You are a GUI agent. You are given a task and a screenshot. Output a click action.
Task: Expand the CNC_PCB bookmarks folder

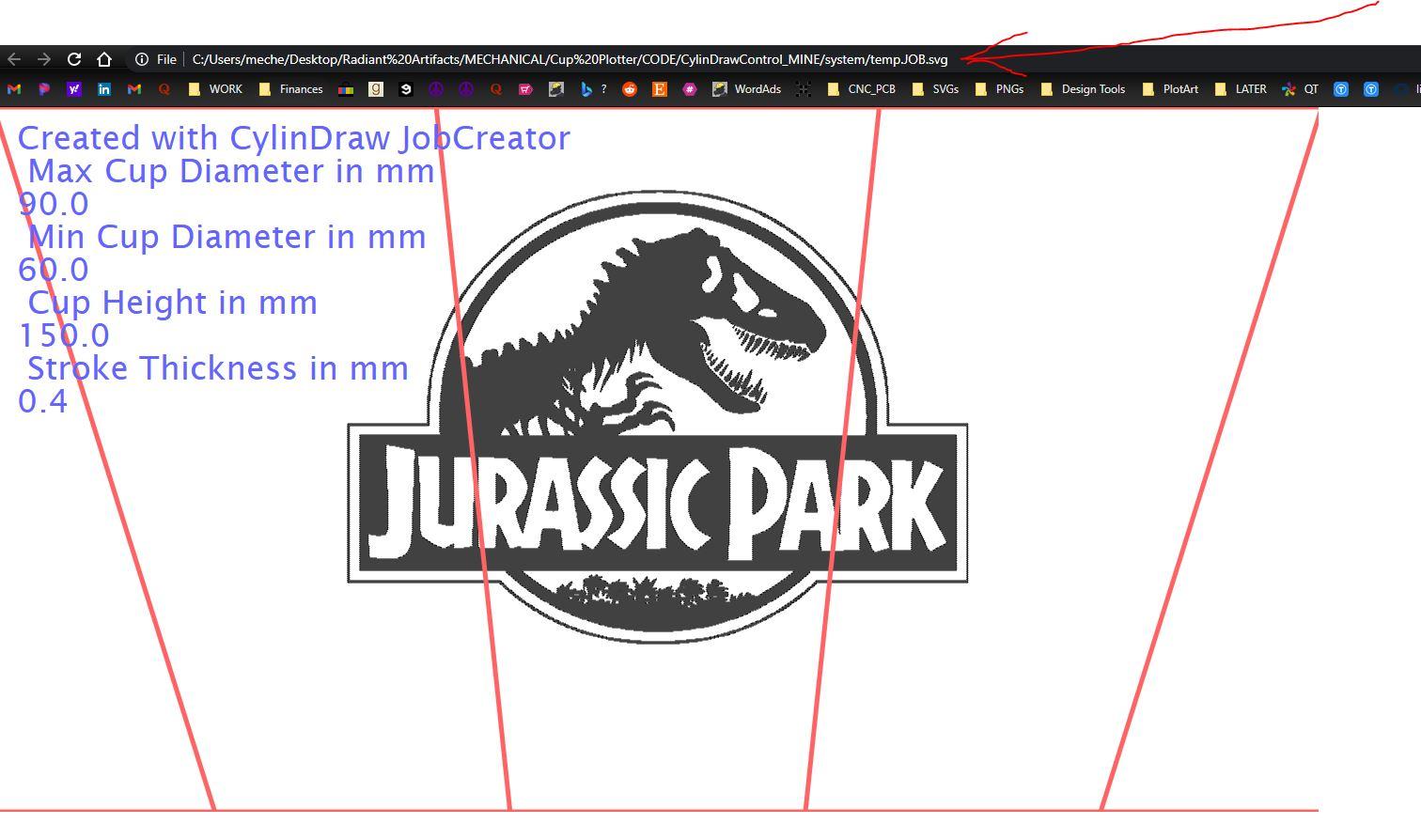(861, 89)
